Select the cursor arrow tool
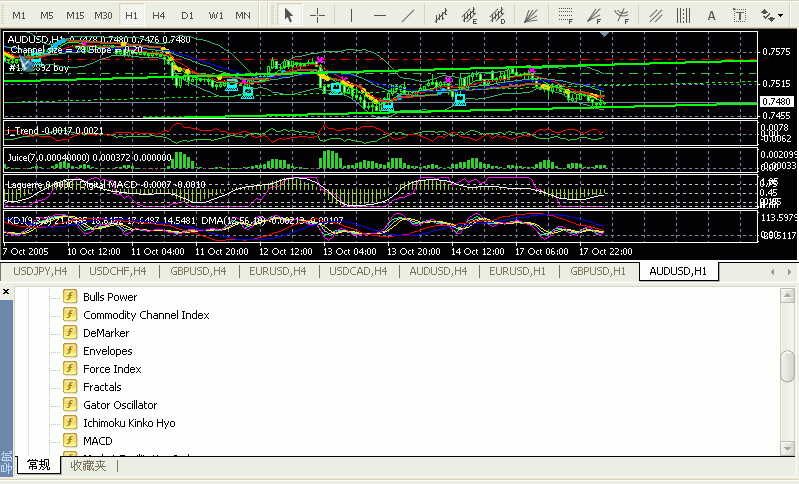Image resolution: width=799 pixels, height=484 pixels. (x=289, y=15)
